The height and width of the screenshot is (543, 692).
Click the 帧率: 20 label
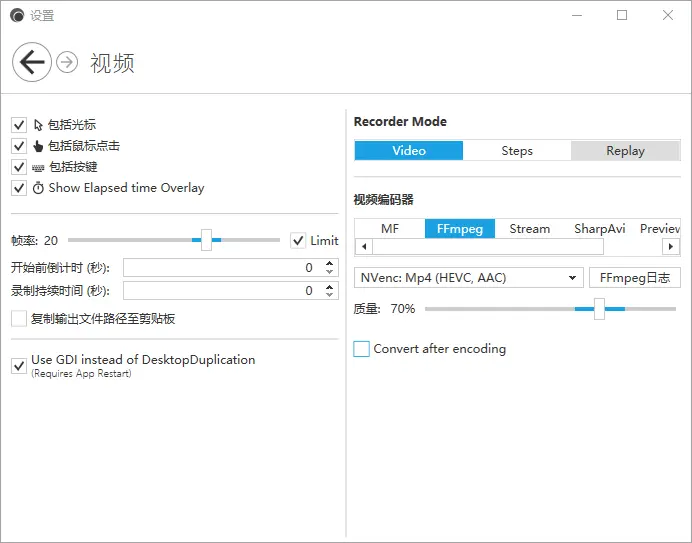click(34, 241)
